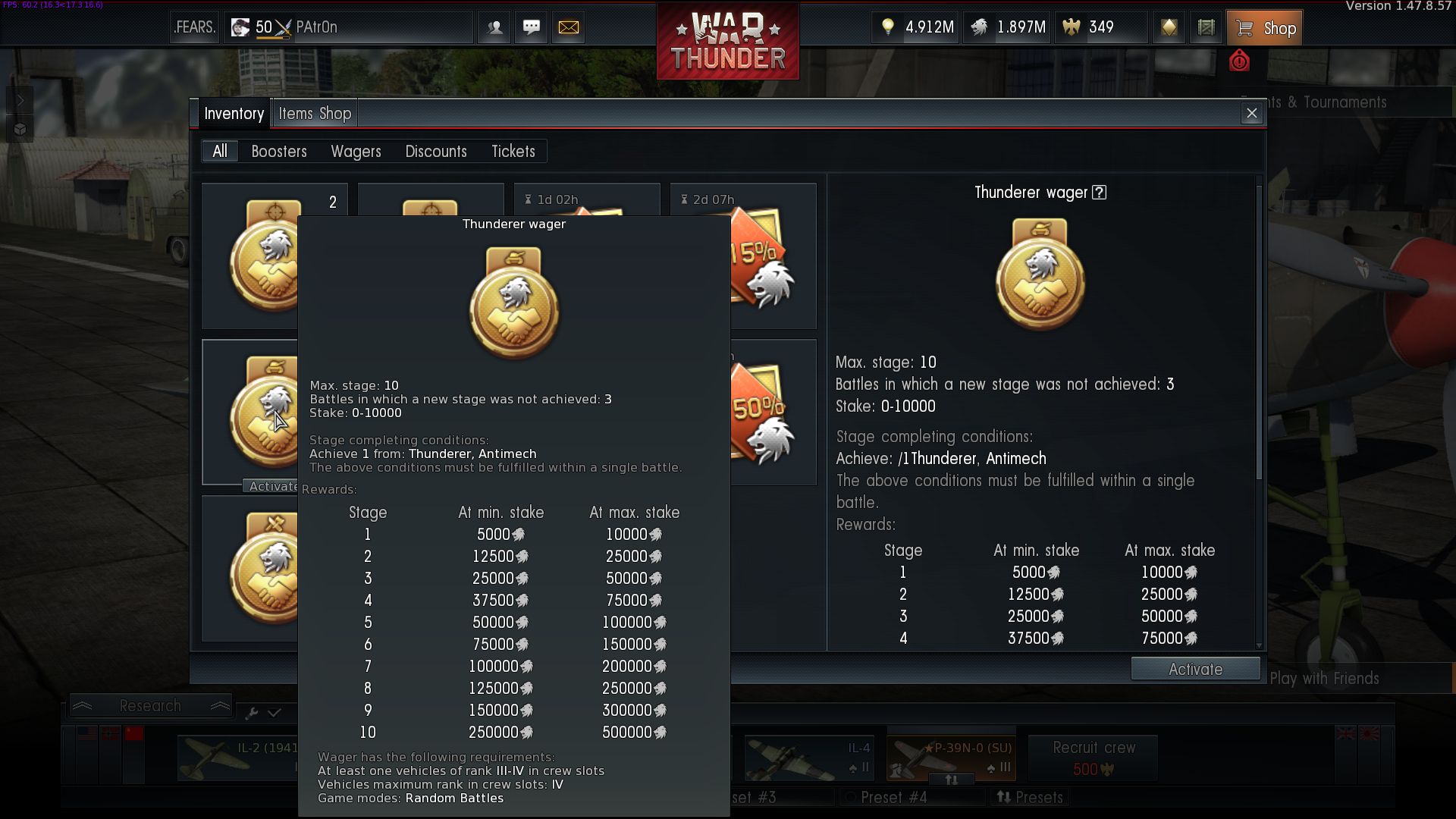Open the chat speech bubble icon
The height and width of the screenshot is (819, 1456).
click(532, 27)
